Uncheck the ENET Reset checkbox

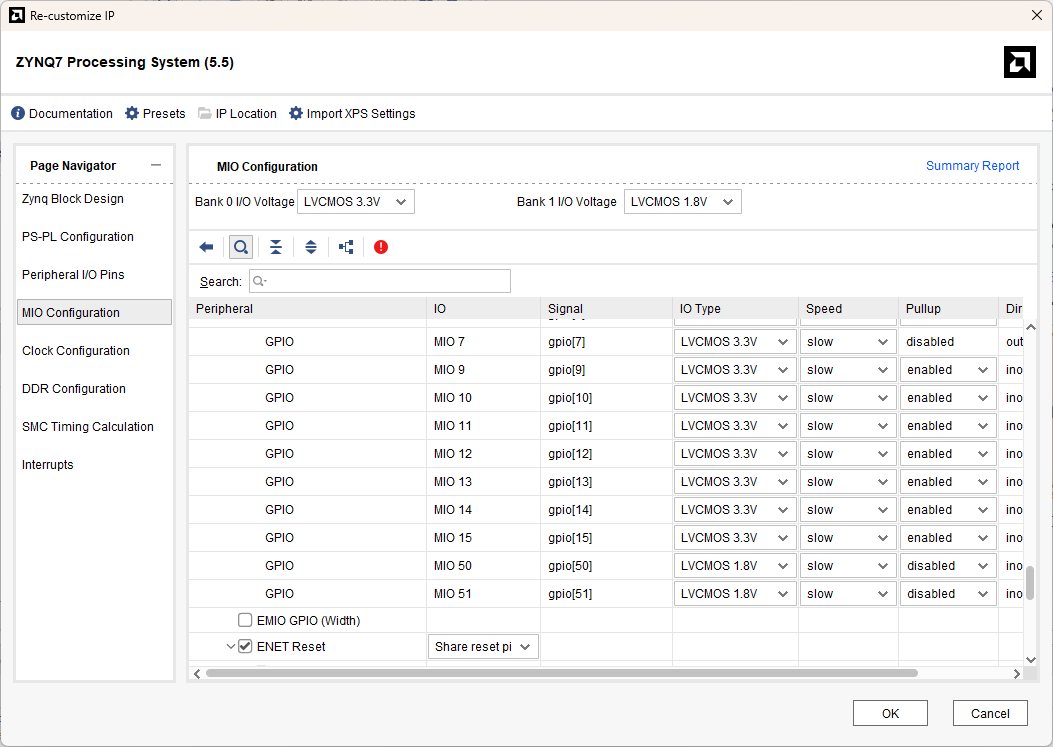click(245, 647)
